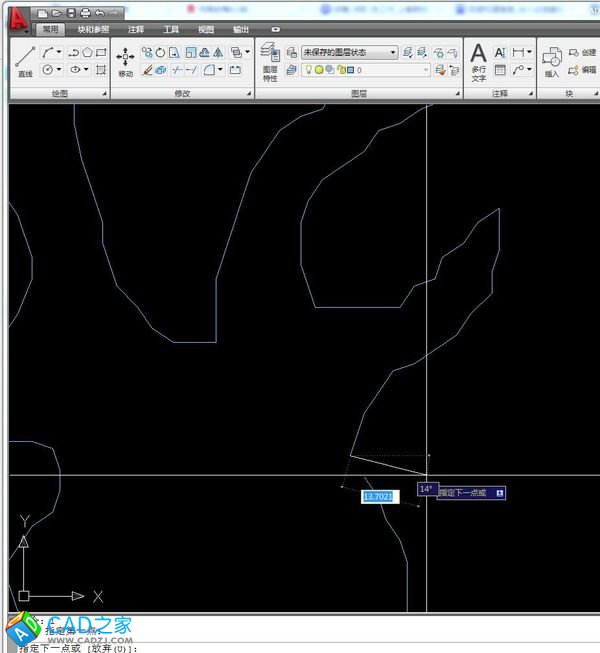Activate the Explode tool

pyautogui.click(x=161, y=70)
